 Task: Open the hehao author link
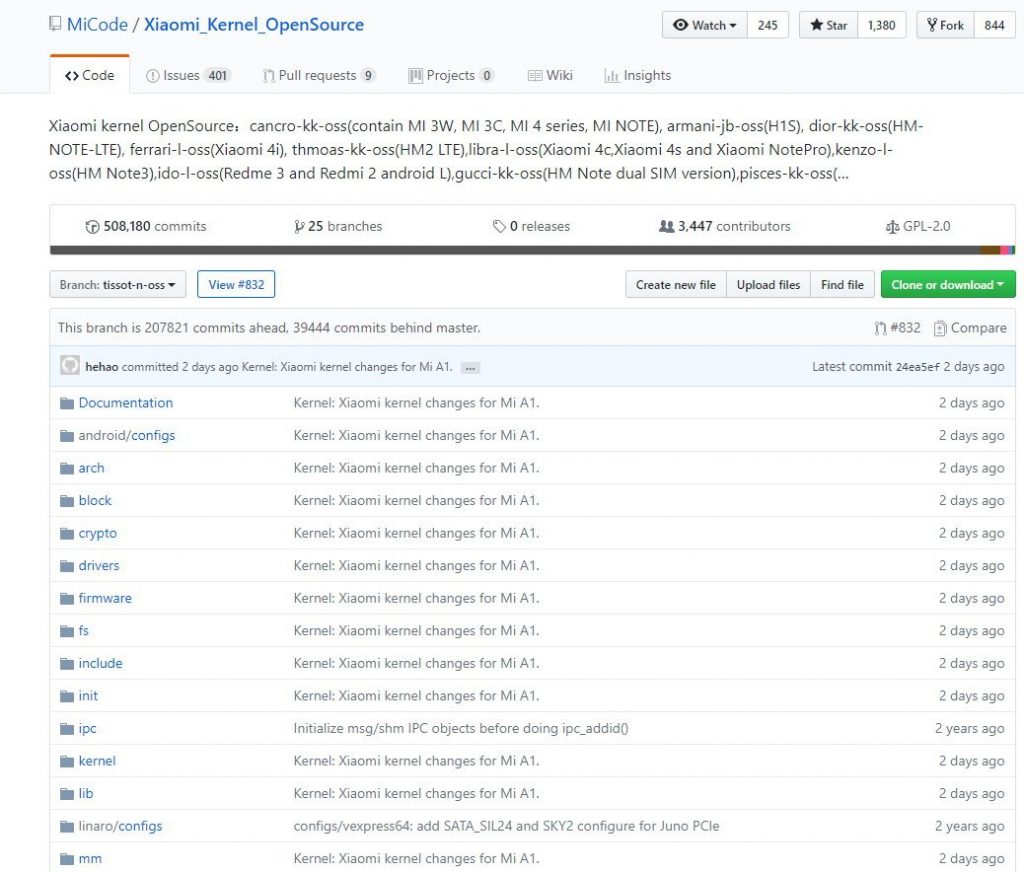pos(102,367)
